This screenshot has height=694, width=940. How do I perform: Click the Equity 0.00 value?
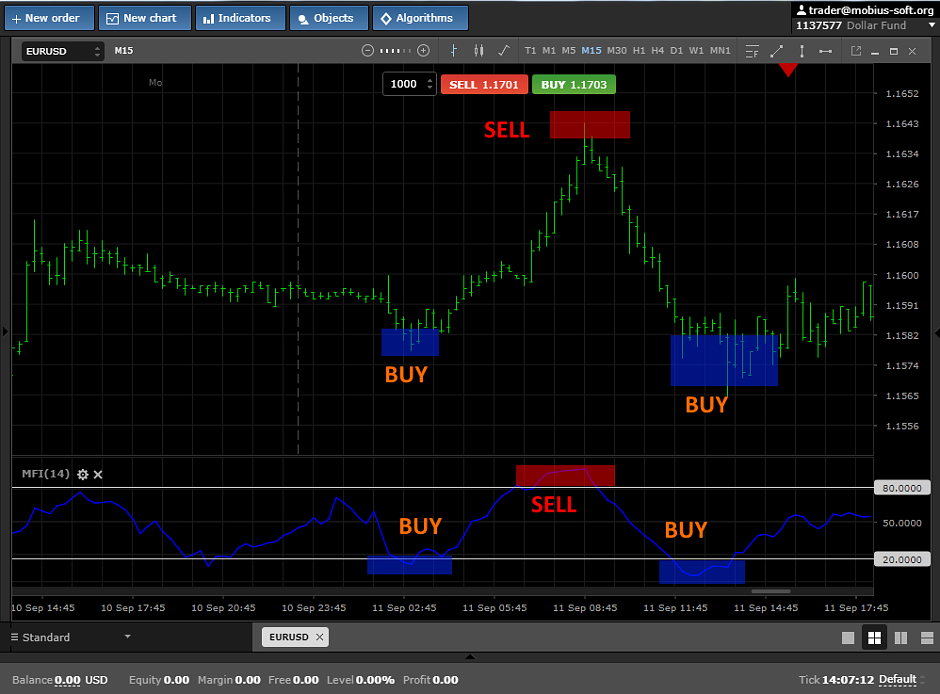point(176,680)
